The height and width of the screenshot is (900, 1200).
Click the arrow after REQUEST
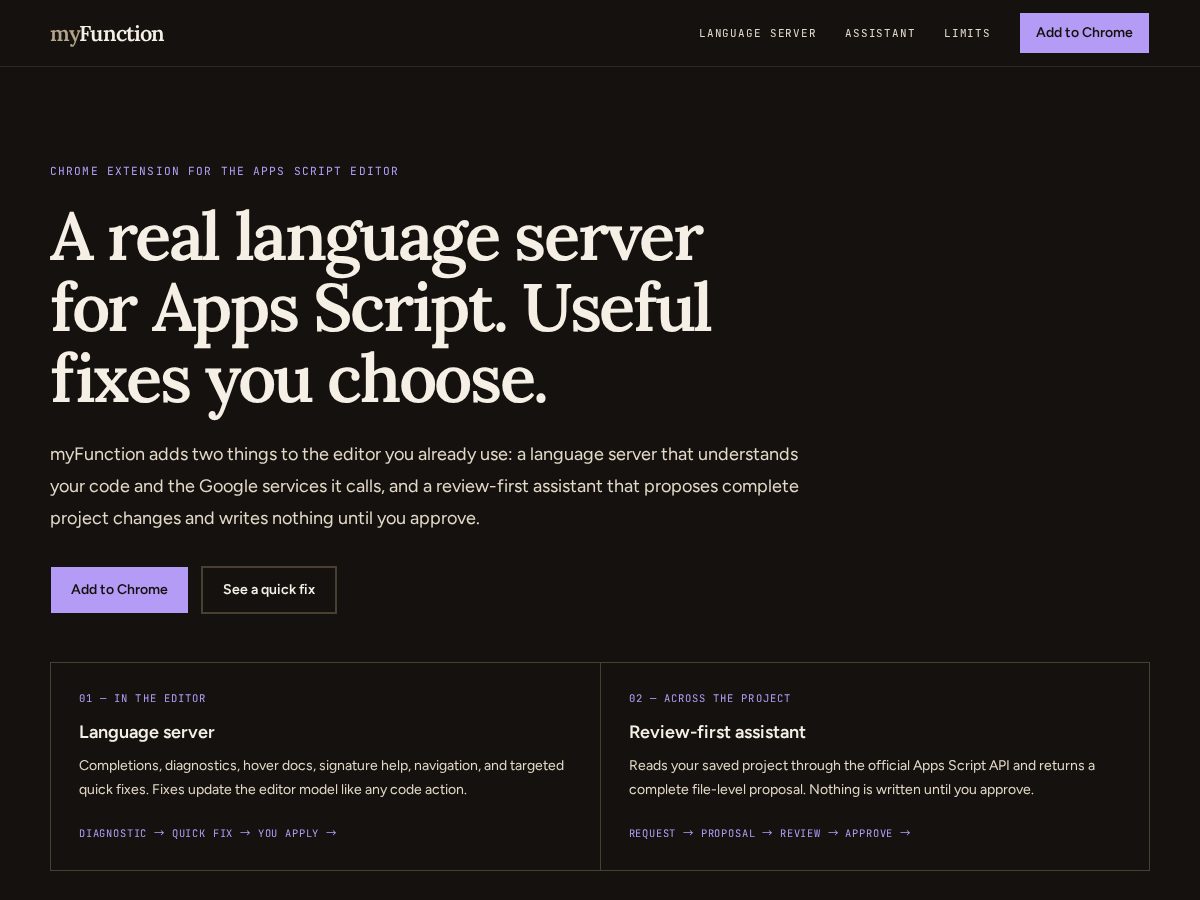[688, 833]
